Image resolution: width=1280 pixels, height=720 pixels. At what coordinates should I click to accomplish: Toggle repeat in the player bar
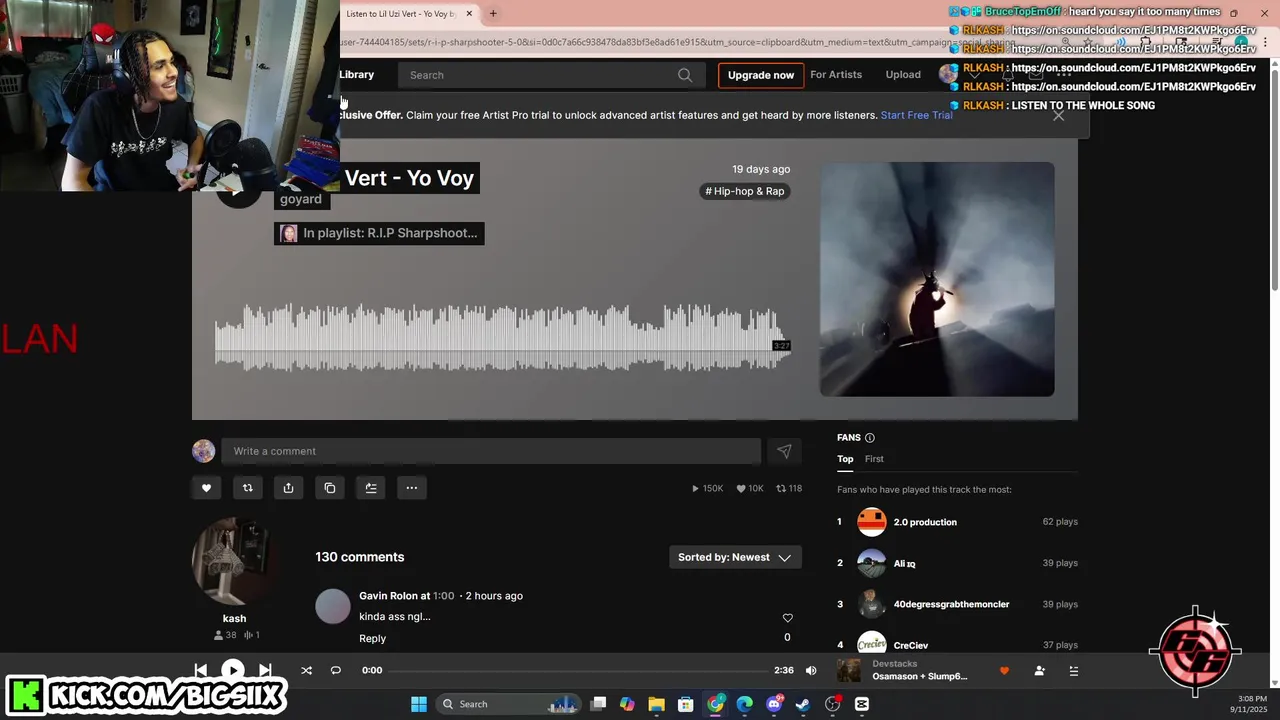pos(336,670)
